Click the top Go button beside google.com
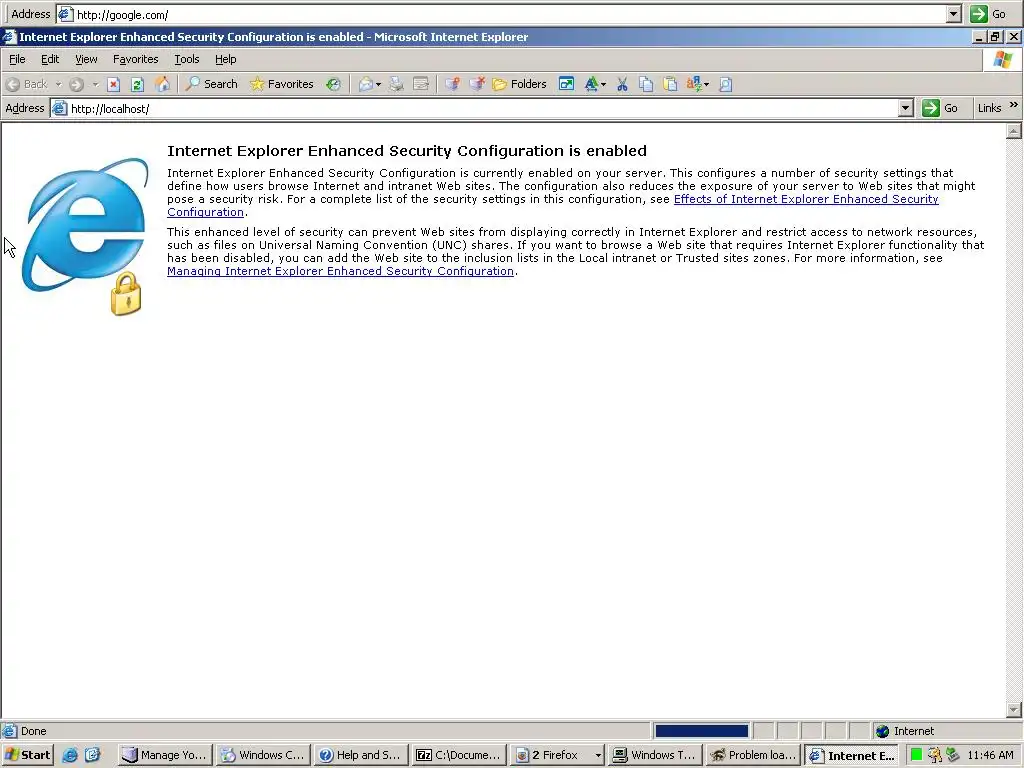 (x=988, y=14)
